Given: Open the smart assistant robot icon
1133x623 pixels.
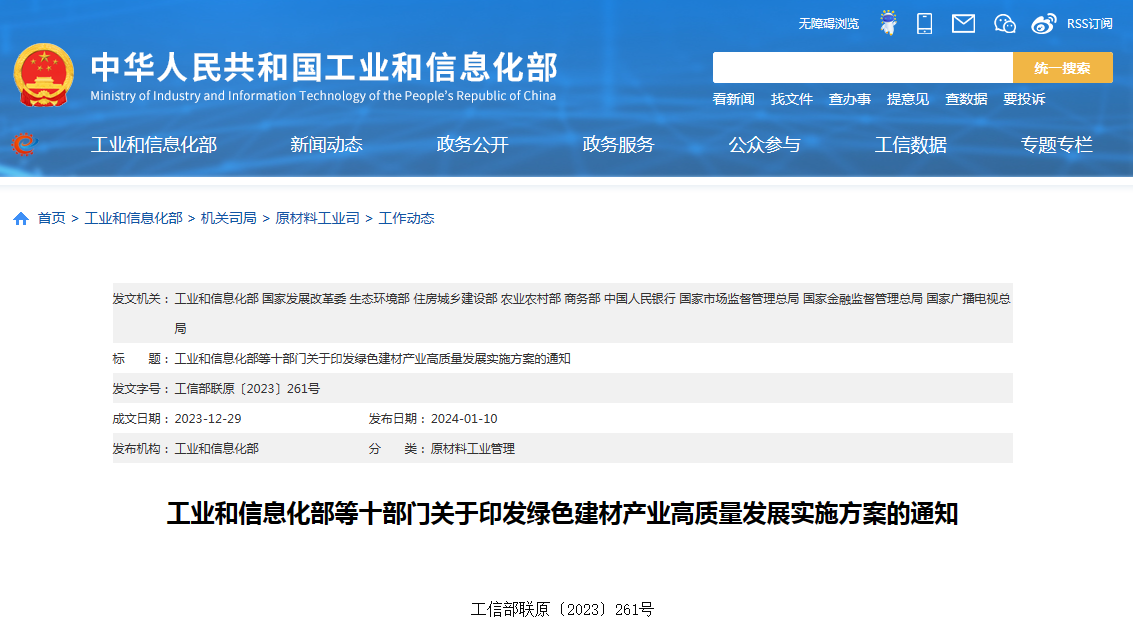Looking at the screenshot, I should [x=888, y=23].
